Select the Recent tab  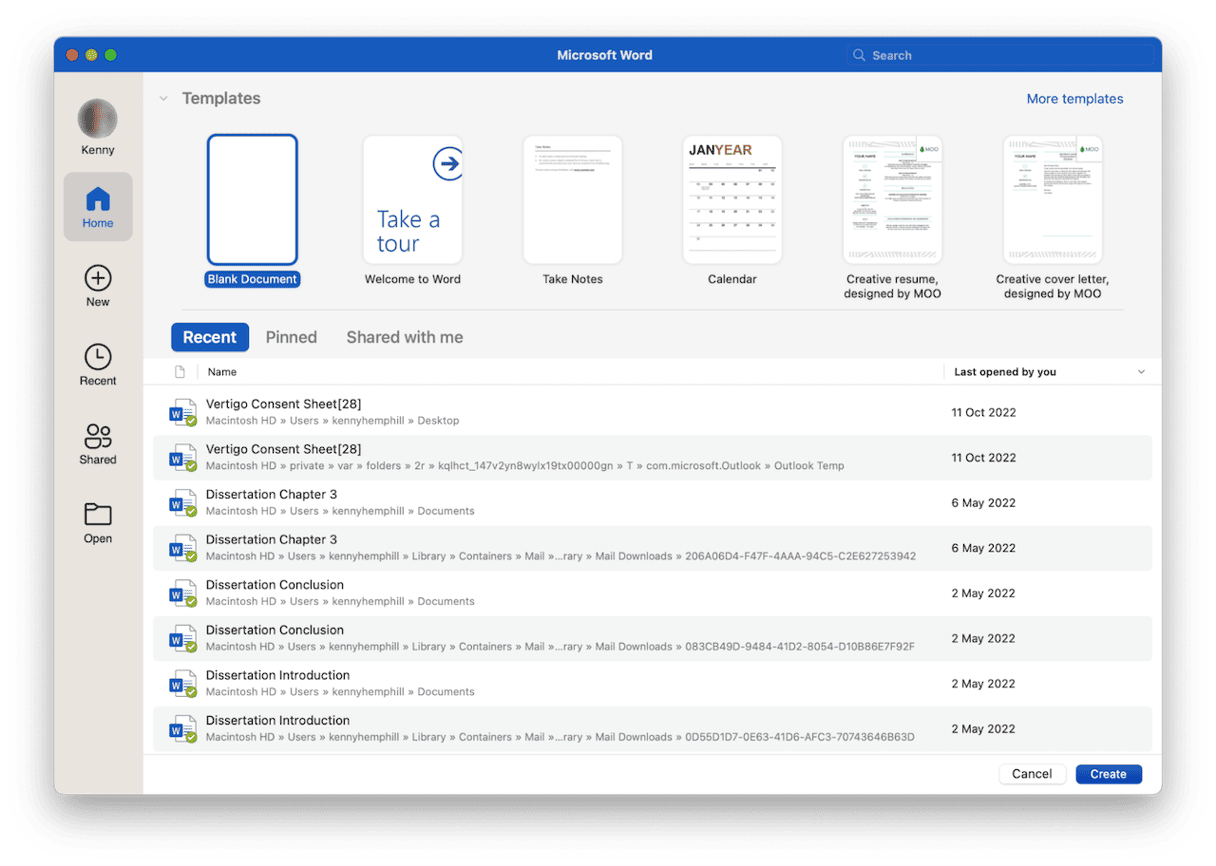[209, 338]
